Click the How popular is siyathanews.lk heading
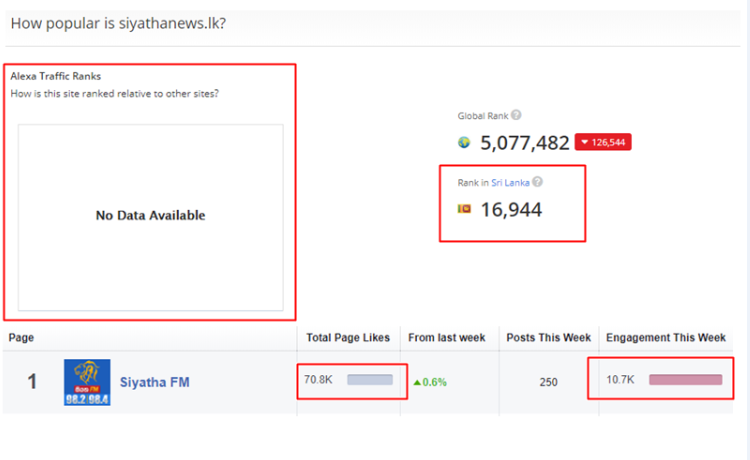 click(118, 23)
